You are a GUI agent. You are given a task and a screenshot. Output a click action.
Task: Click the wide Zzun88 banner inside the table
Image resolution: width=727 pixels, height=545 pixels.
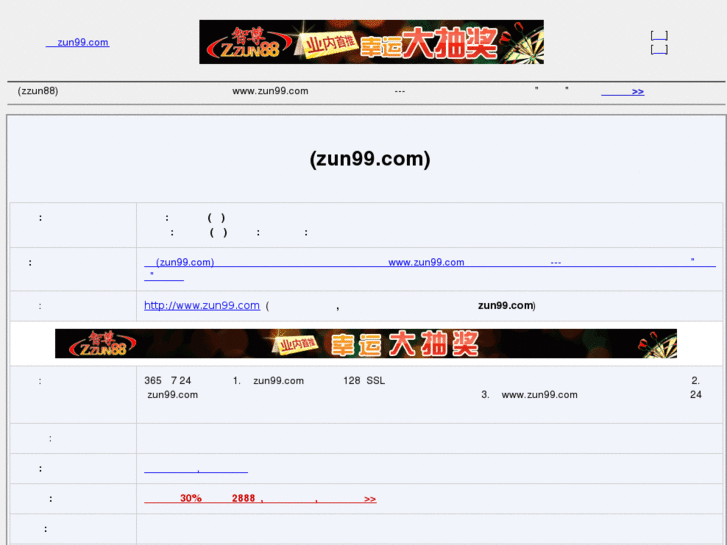366,343
